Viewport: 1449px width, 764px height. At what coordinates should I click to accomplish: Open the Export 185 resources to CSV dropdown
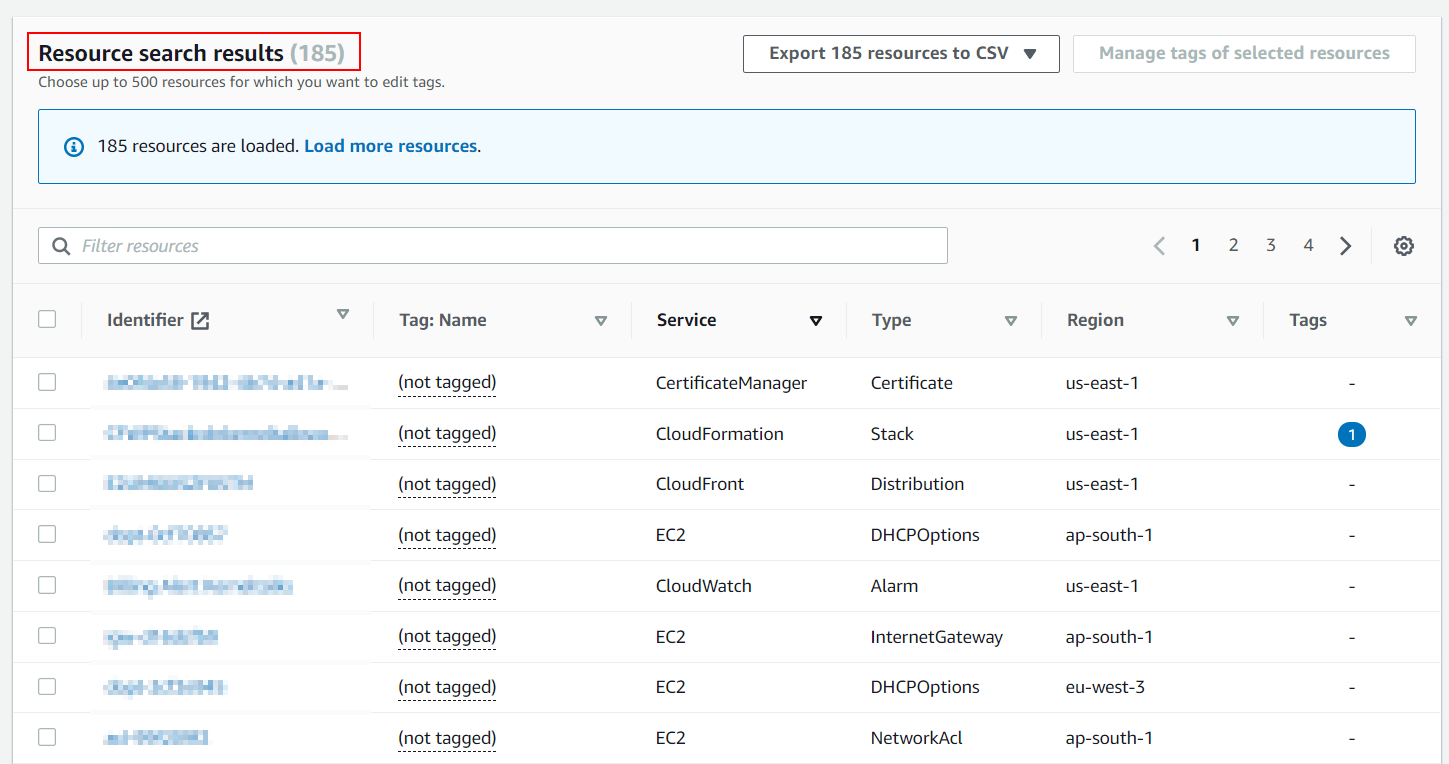(x=899, y=53)
